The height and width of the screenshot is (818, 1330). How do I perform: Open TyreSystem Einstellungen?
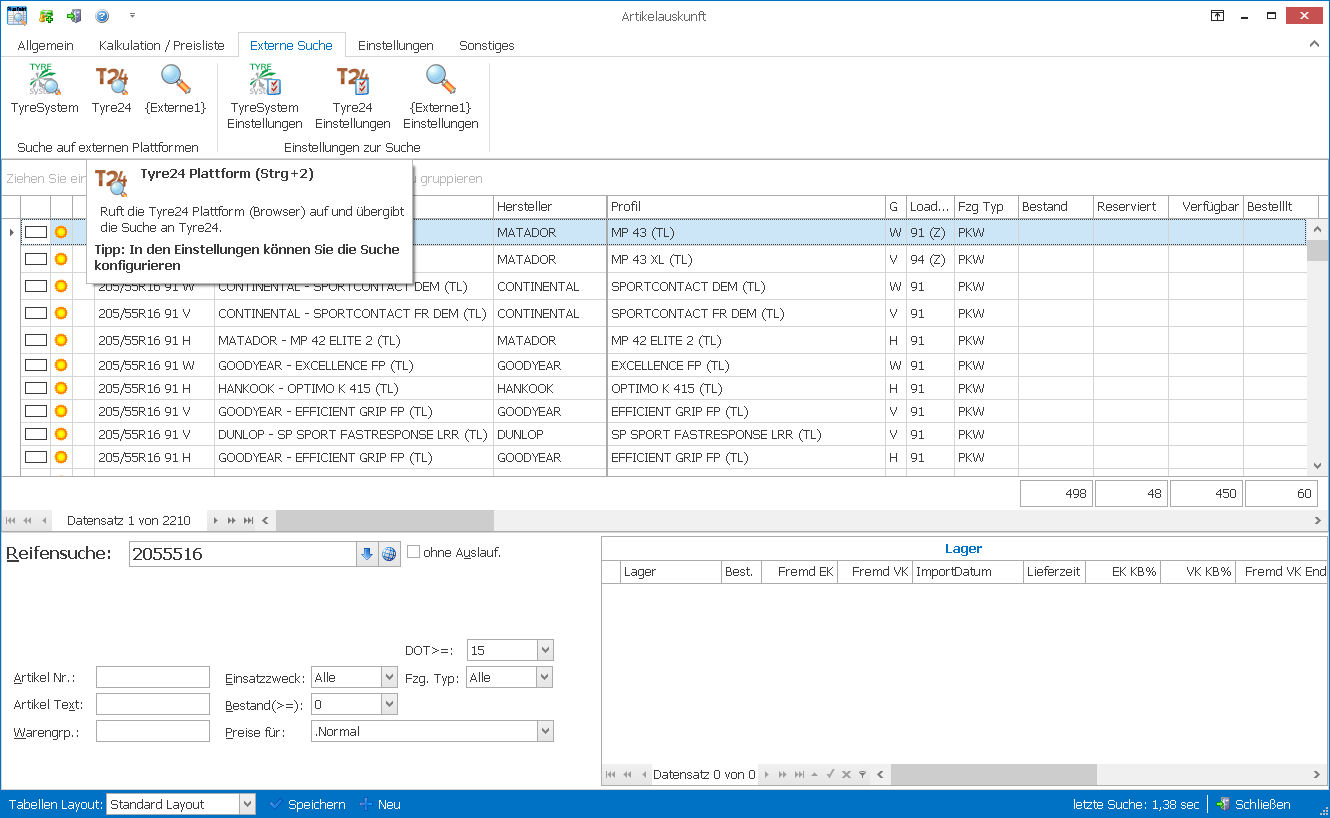tap(265, 97)
